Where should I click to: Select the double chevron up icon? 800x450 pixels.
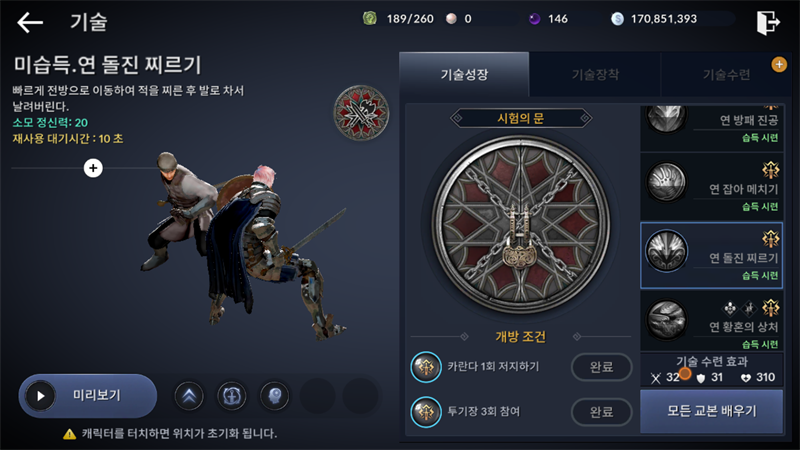189,396
